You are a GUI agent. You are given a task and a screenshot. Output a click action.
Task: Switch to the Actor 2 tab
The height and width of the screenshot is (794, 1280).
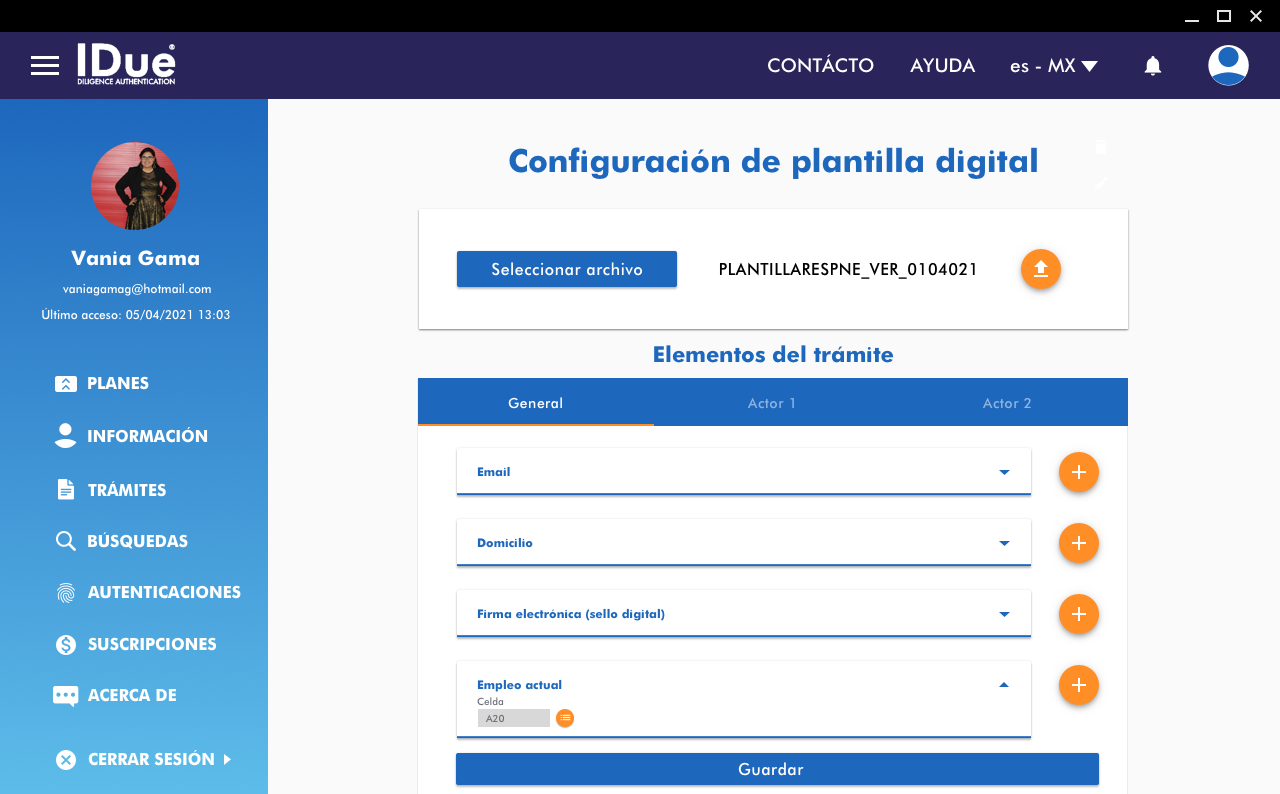(x=1006, y=403)
